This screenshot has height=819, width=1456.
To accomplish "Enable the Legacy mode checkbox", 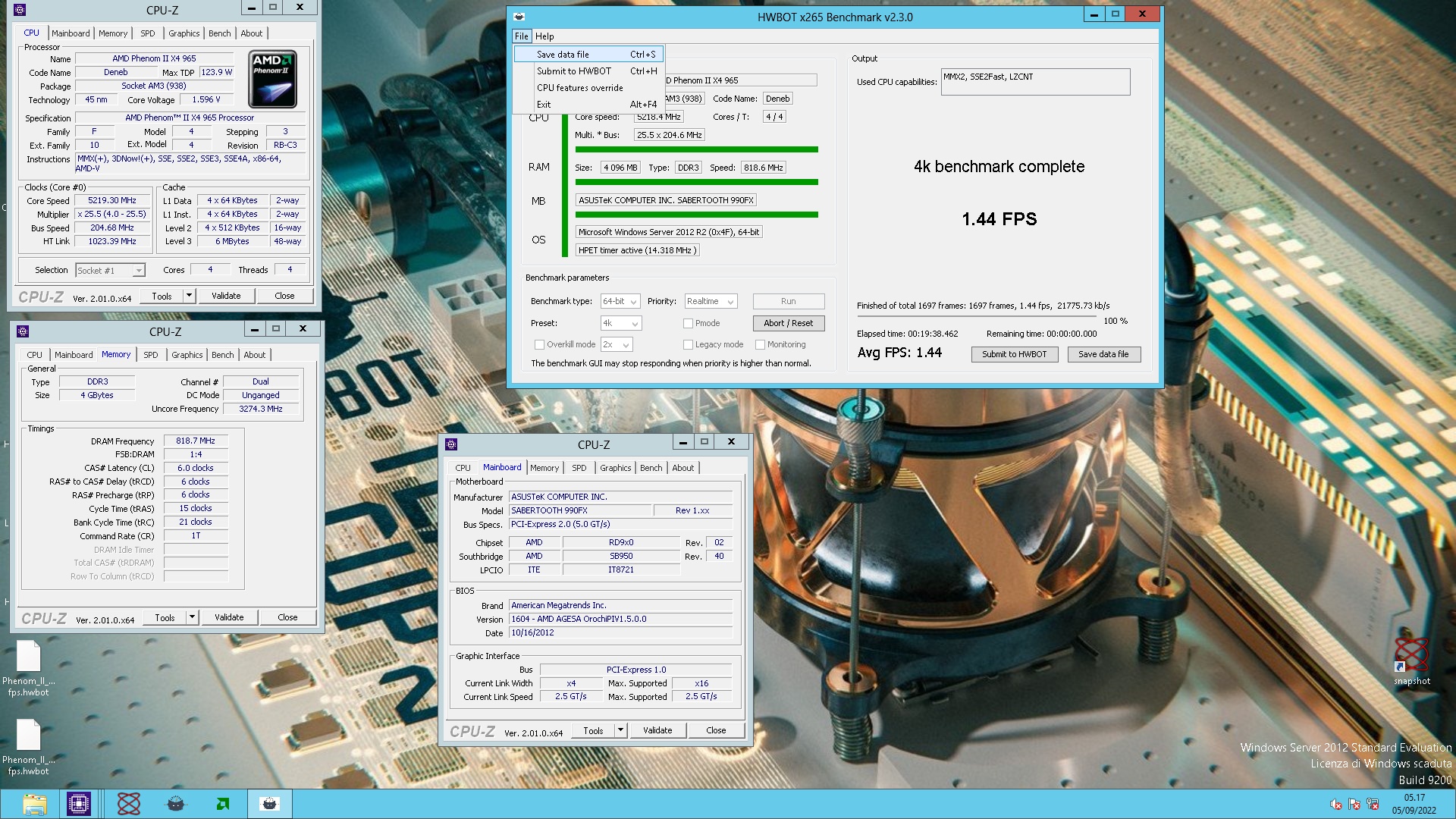I will pyautogui.click(x=688, y=344).
